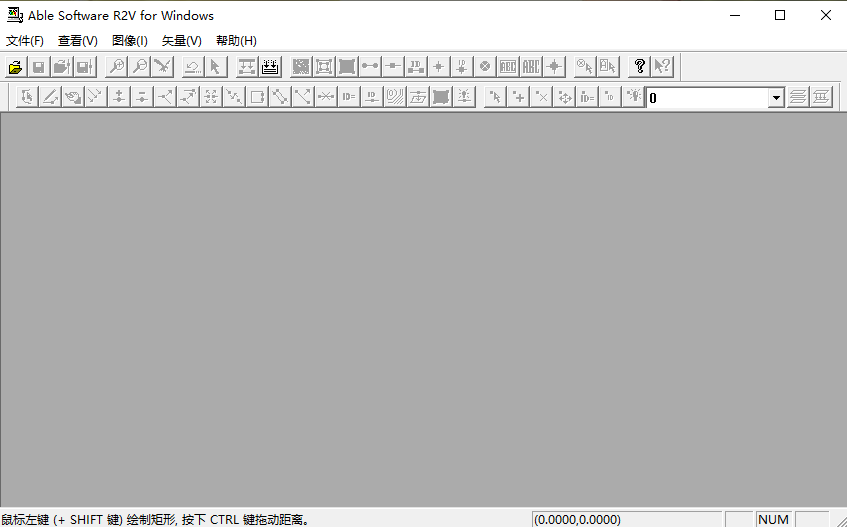Click the contour lines icon
847x527 pixels.
tap(395, 97)
